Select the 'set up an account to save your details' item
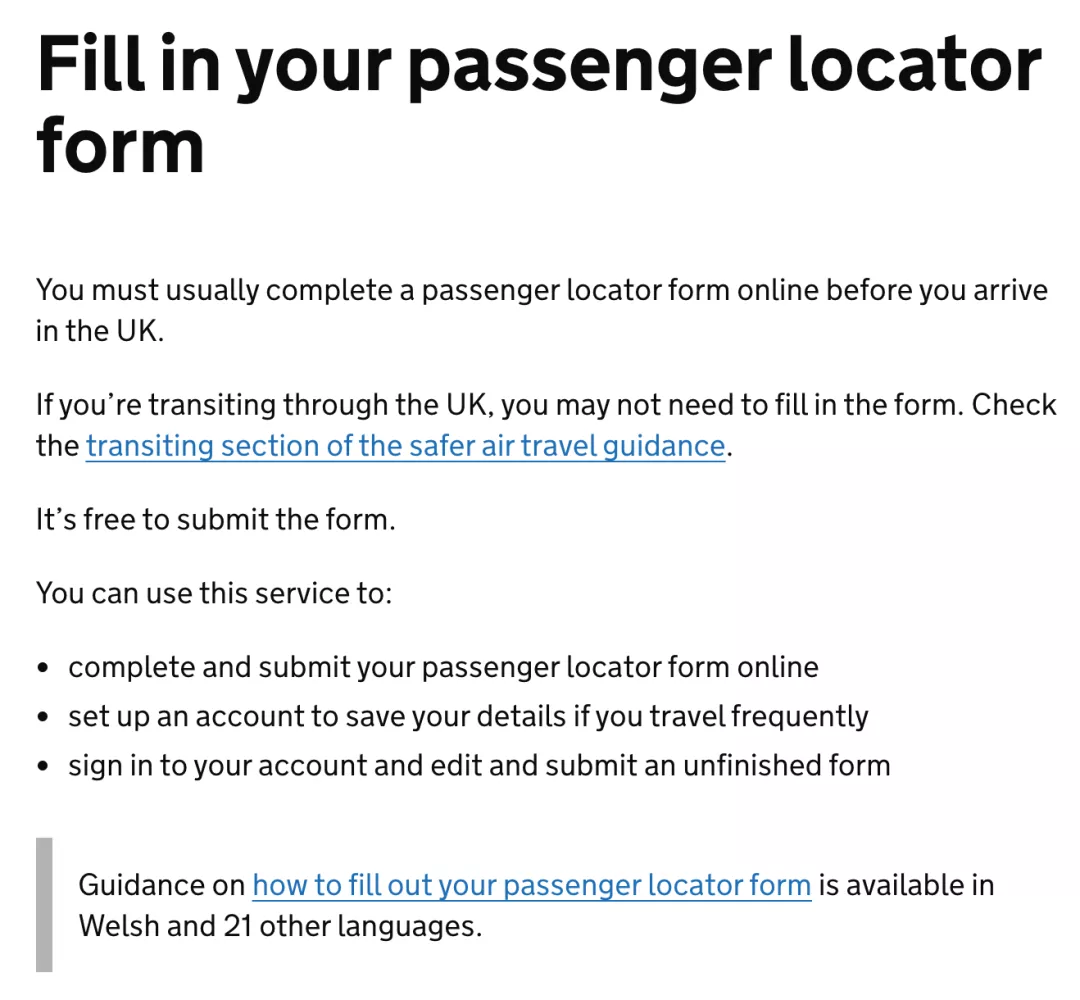 [468, 717]
